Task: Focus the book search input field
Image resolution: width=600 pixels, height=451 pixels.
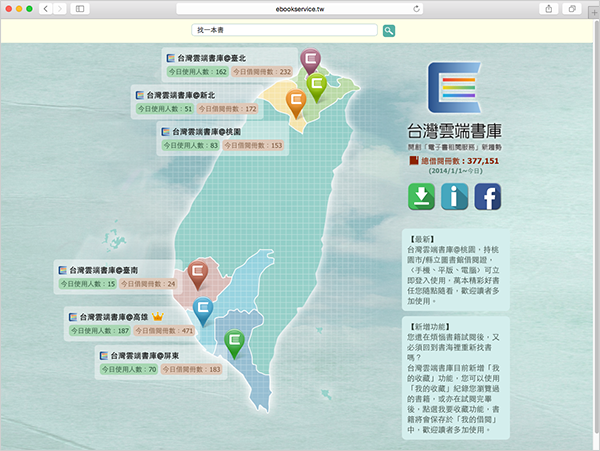Action: pyautogui.click(x=284, y=30)
